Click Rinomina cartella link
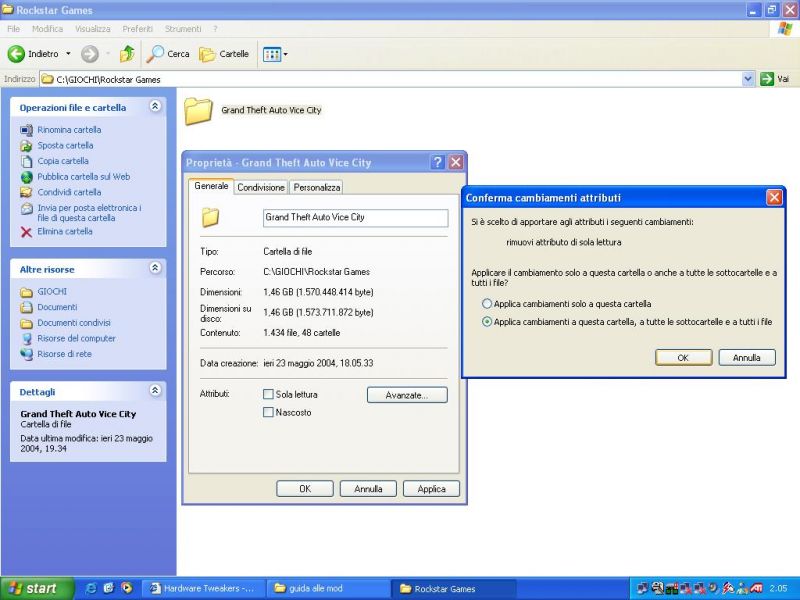 [69, 130]
